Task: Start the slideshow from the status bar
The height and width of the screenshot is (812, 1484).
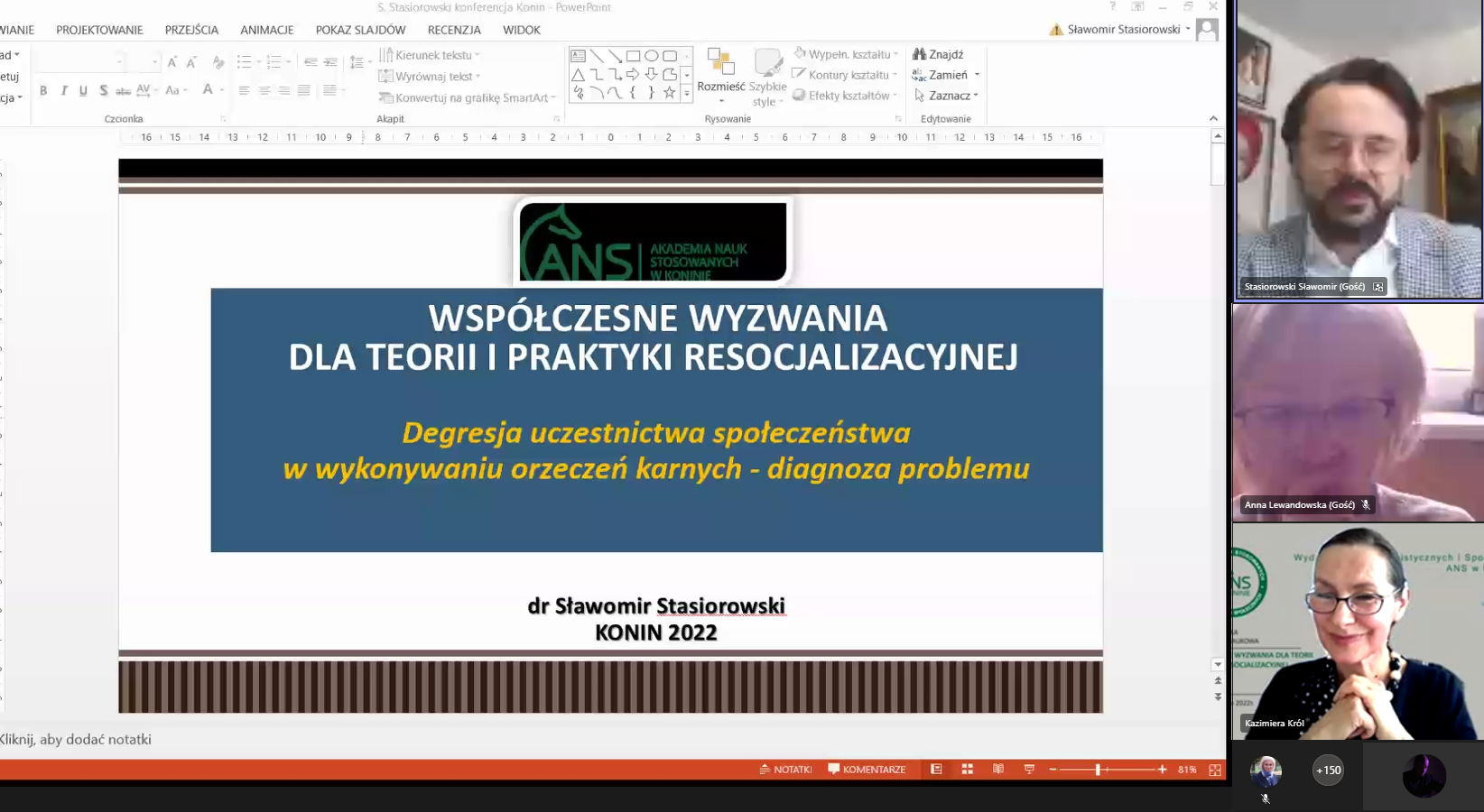Action: click(x=1028, y=769)
